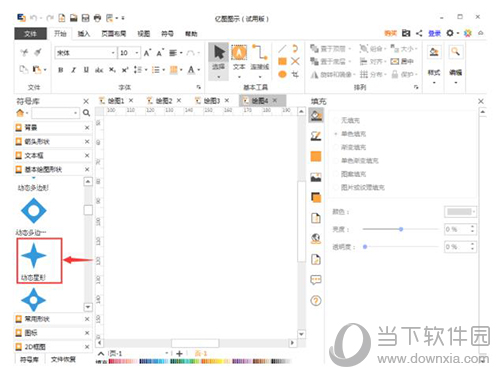Apply subscript formatting
Viewport: 500px width, 377px height.
[112, 70]
